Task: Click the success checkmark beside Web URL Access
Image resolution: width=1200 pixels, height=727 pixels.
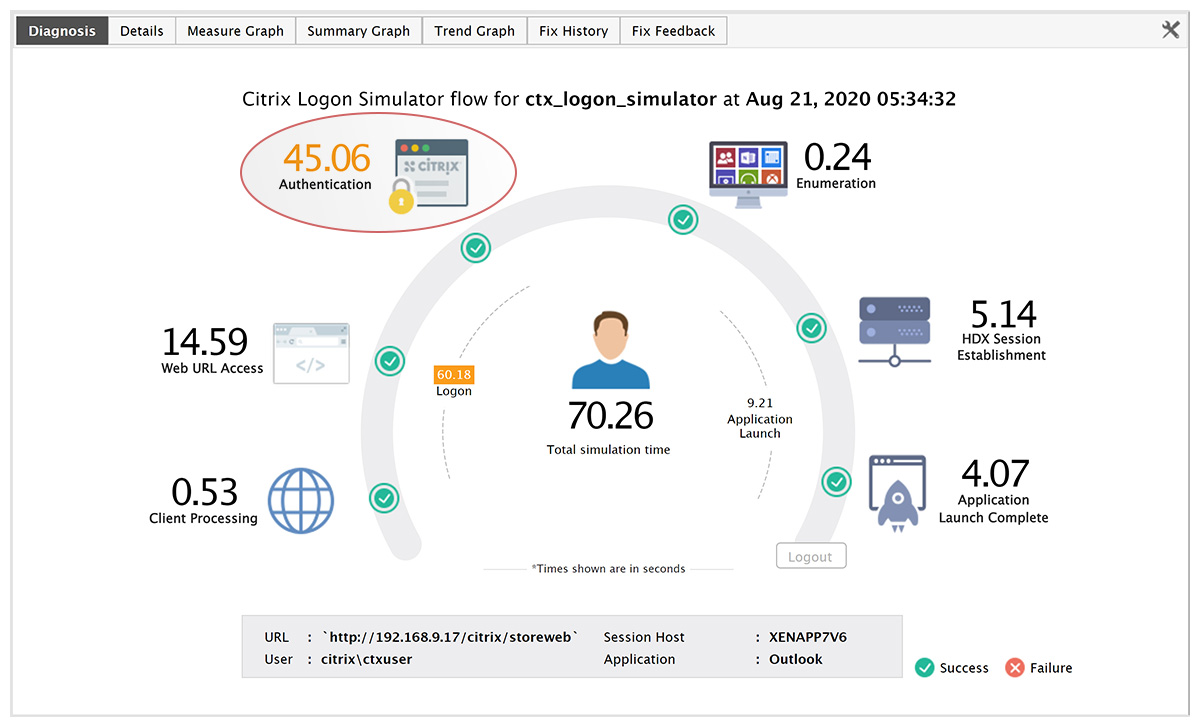Action: [x=390, y=361]
